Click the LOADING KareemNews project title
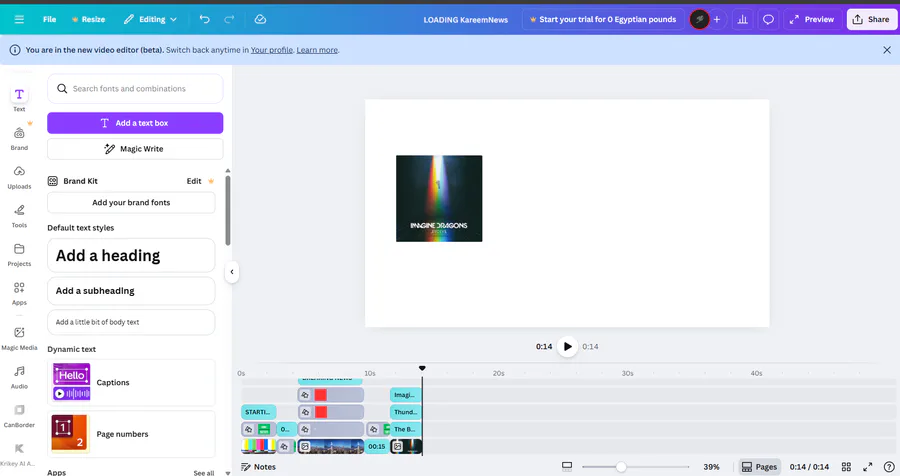Image resolution: width=900 pixels, height=476 pixels. pos(465,20)
